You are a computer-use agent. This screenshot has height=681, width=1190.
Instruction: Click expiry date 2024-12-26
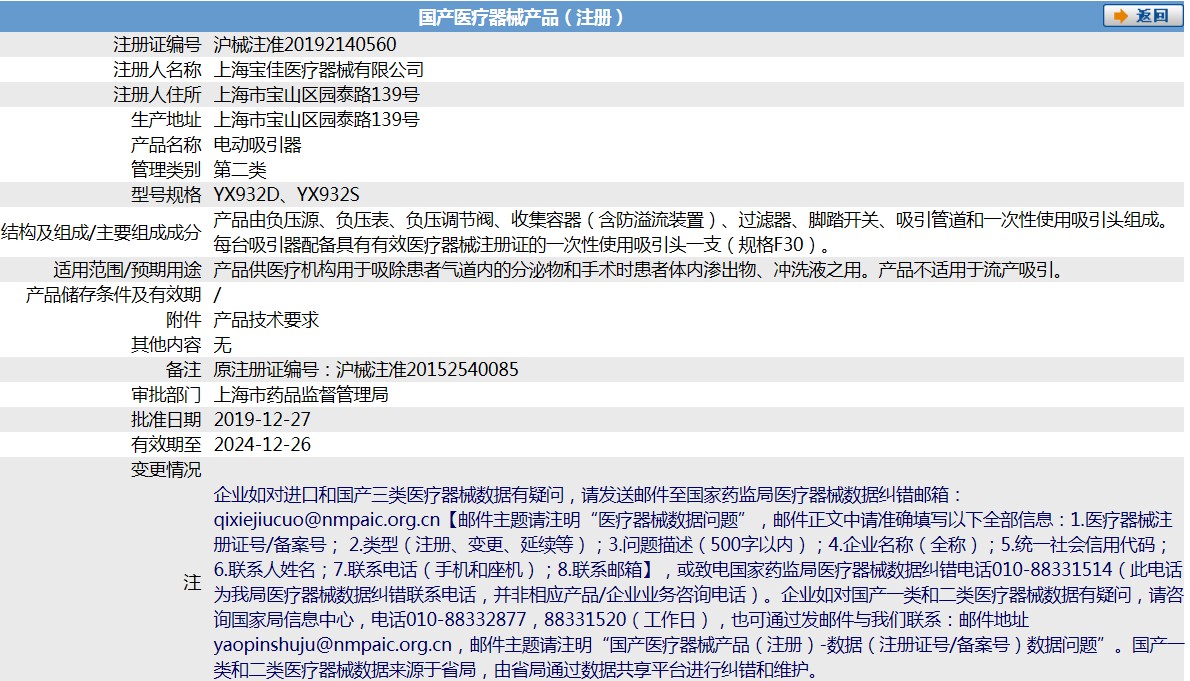point(262,445)
